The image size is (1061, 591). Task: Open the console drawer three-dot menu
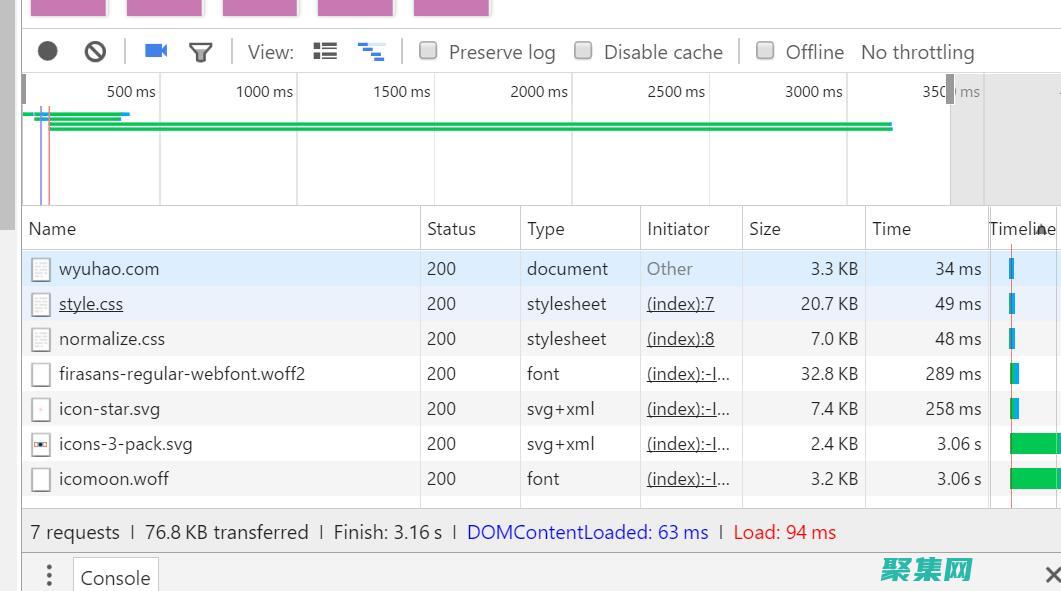pos(49,575)
